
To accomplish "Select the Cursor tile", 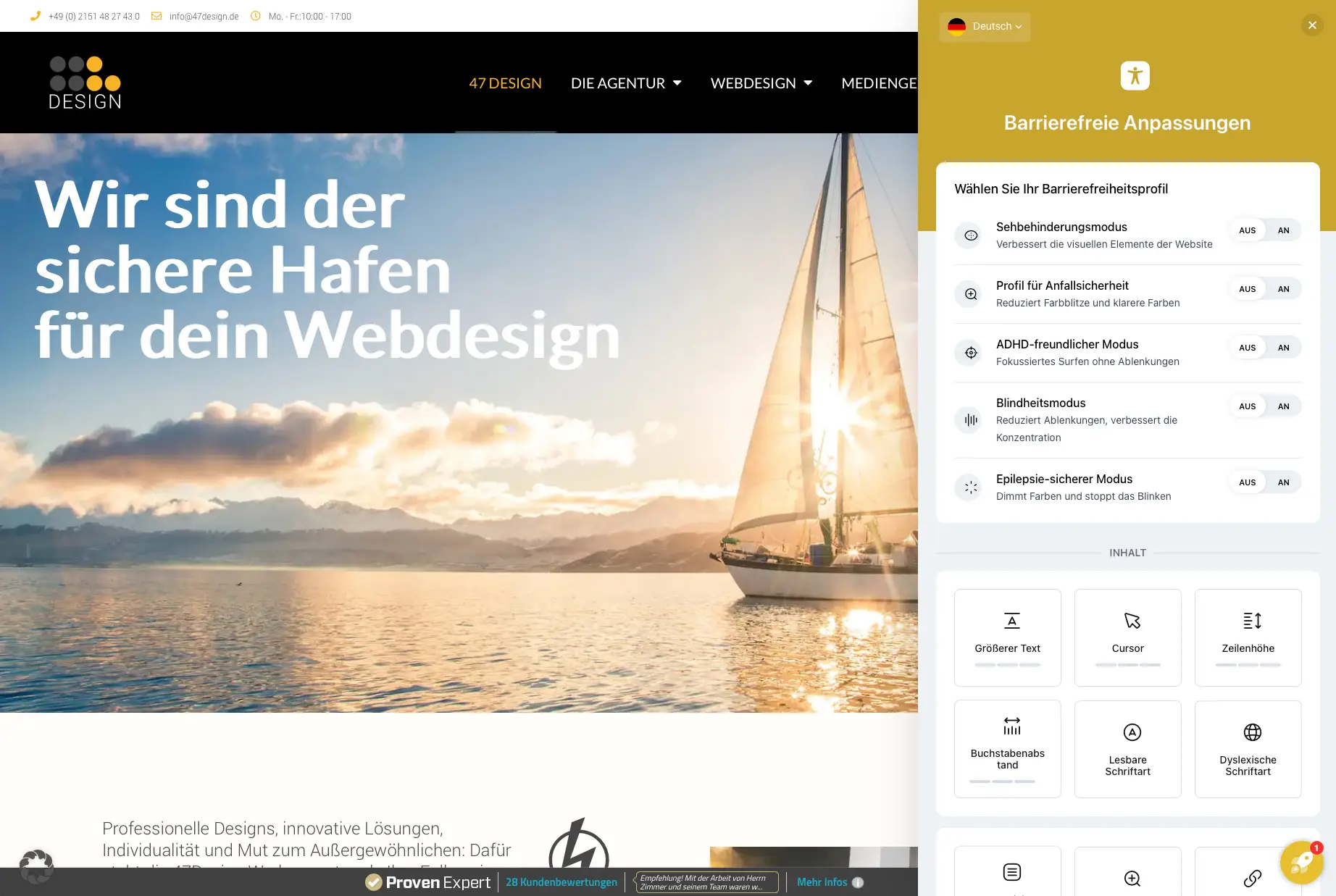I will pyautogui.click(x=1127, y=637).
